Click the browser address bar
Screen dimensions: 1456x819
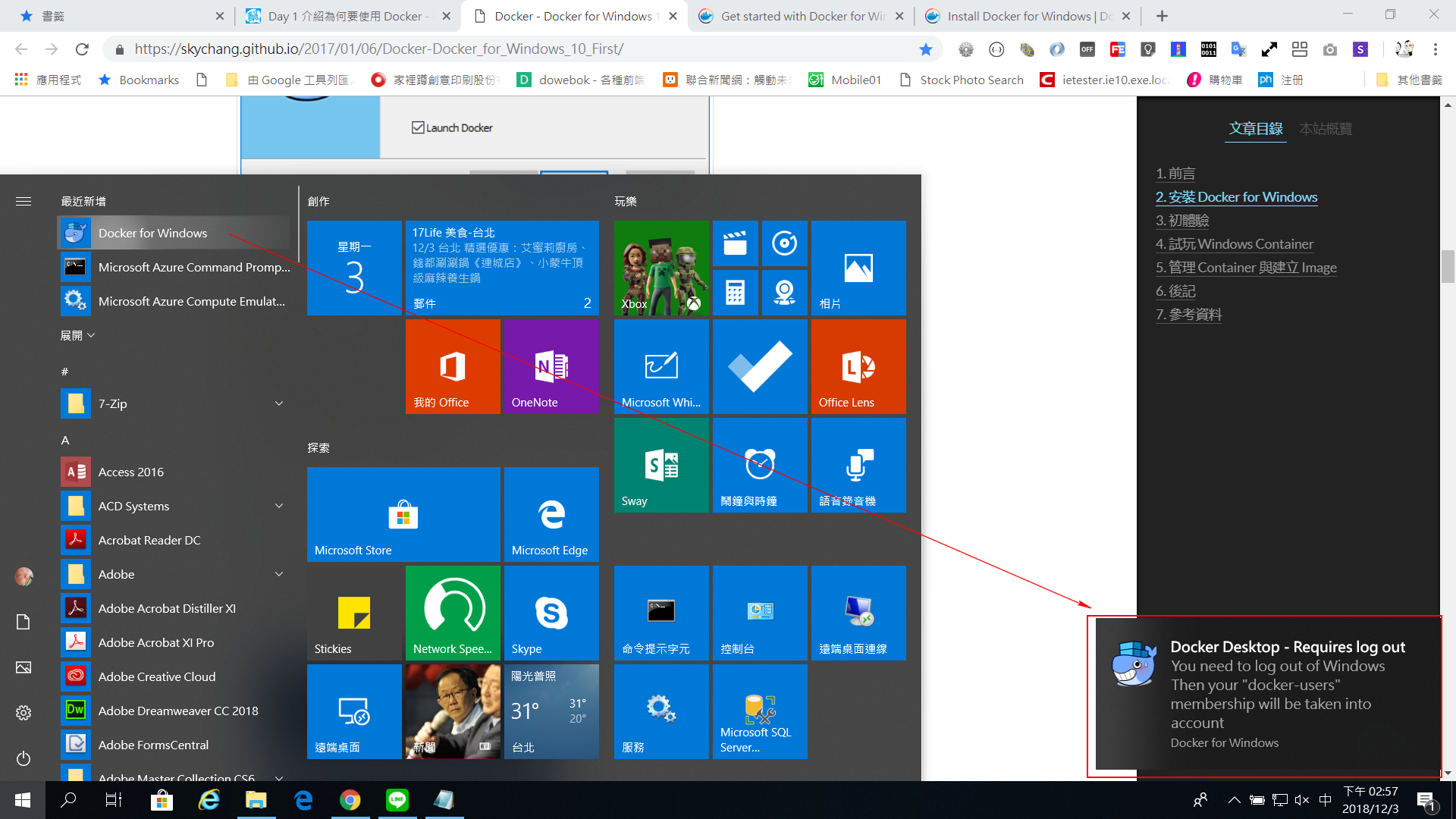[455, 49]
